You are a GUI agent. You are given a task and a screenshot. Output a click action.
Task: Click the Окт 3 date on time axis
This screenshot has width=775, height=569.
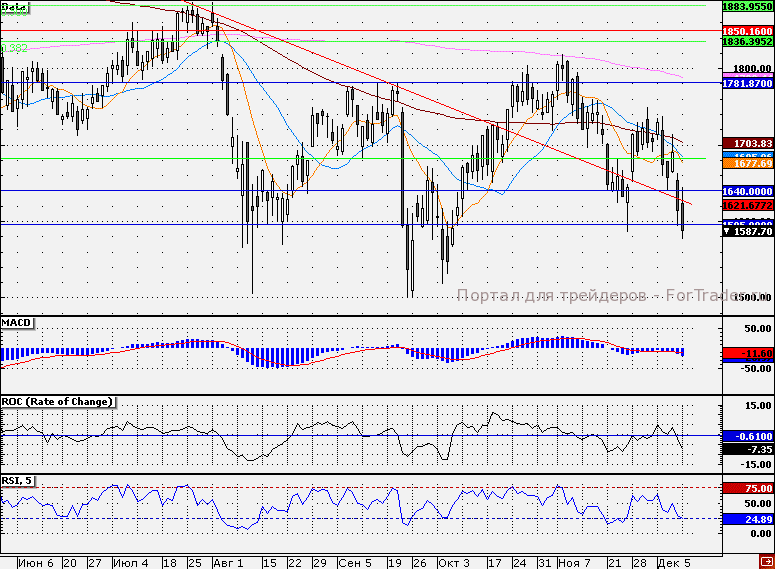(455, 563)
